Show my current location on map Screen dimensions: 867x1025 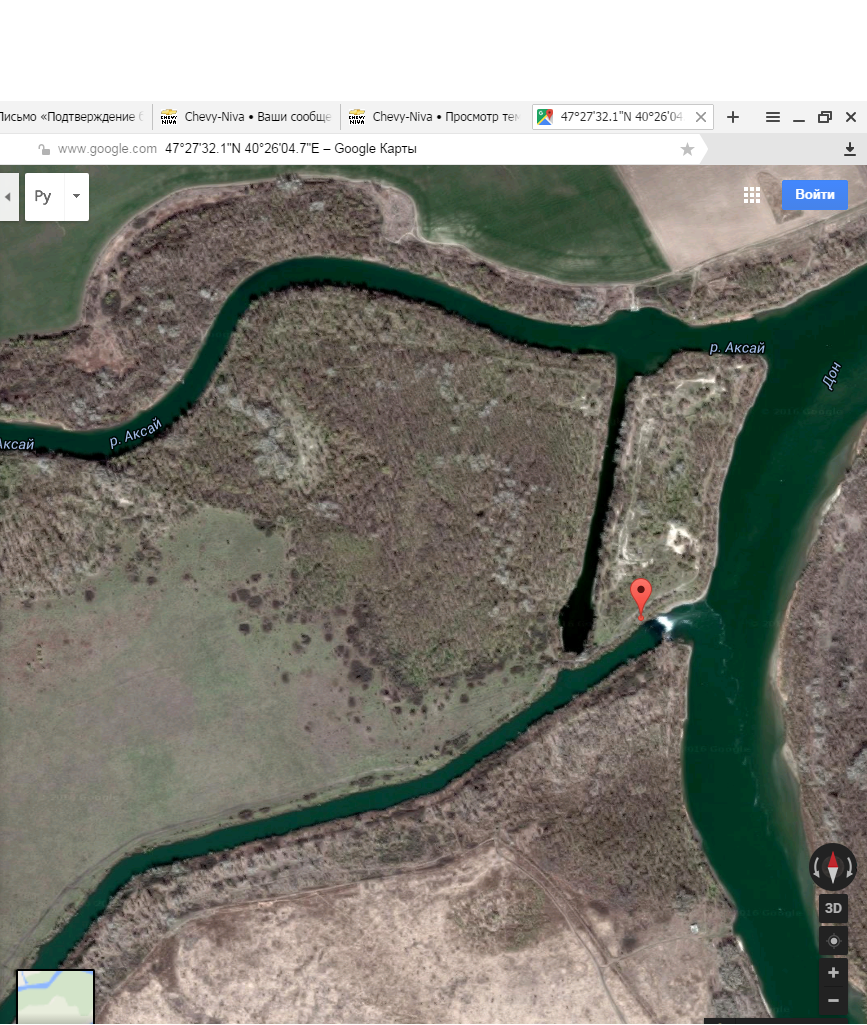[x=833, y=940]
